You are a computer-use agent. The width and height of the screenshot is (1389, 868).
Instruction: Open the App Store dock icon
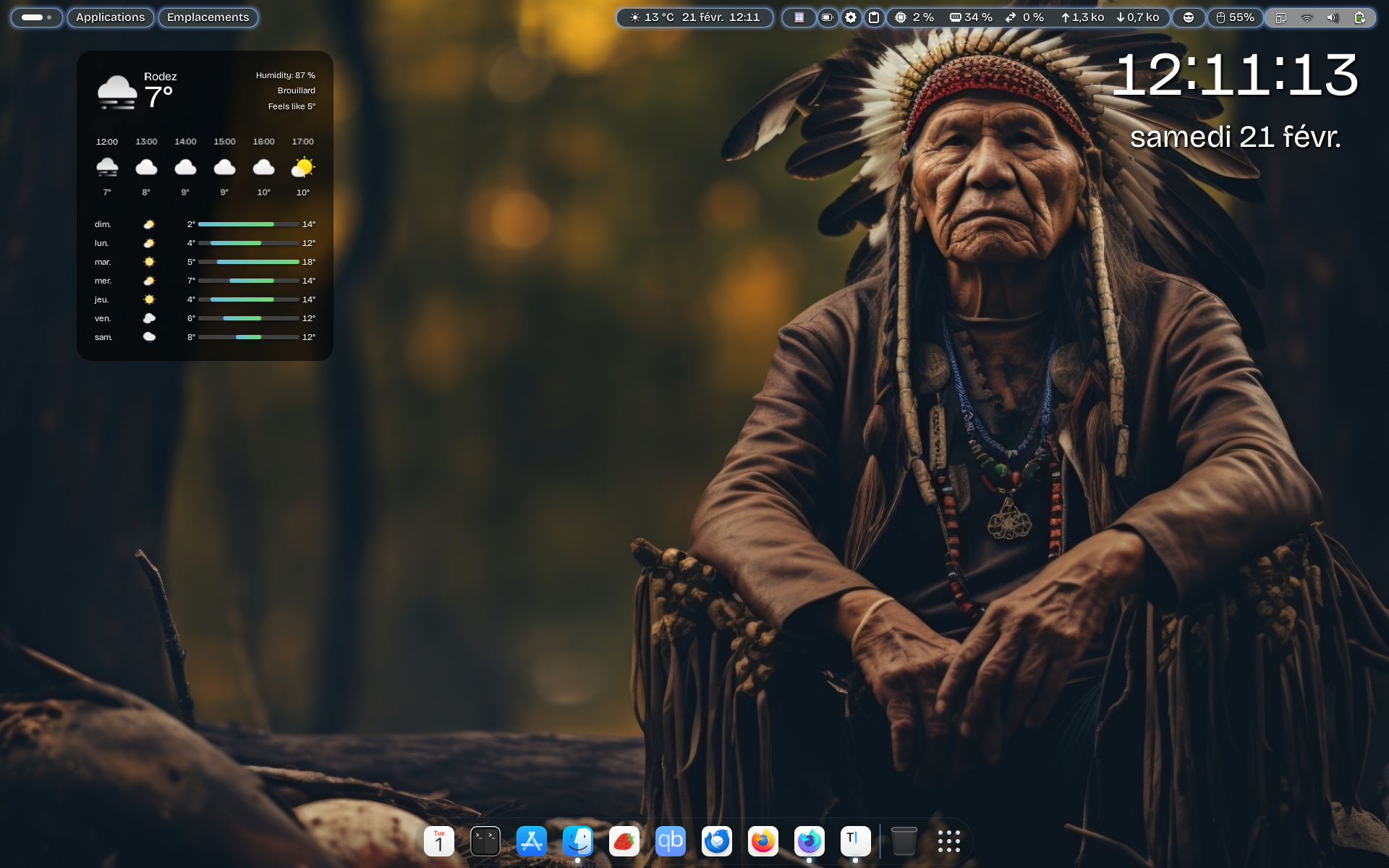pos(532,841)
